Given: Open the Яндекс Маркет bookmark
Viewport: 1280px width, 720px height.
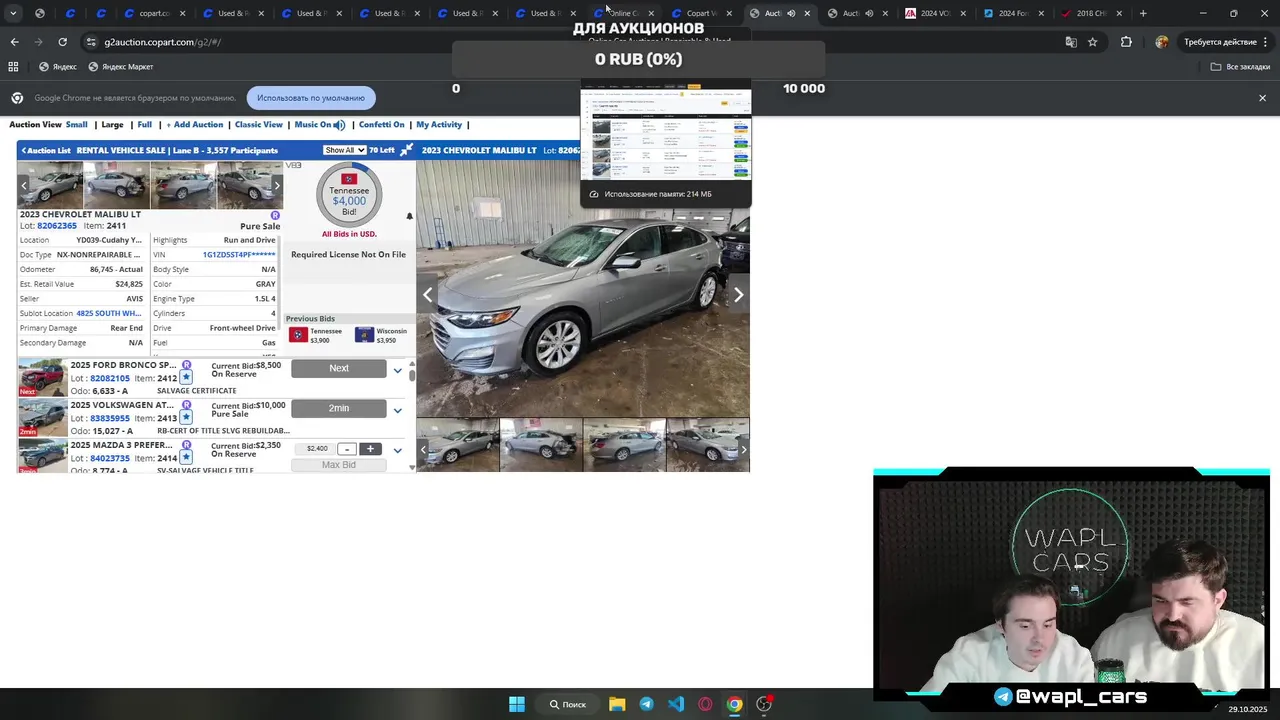Looking at the screenshot, I should pos(121,67).
